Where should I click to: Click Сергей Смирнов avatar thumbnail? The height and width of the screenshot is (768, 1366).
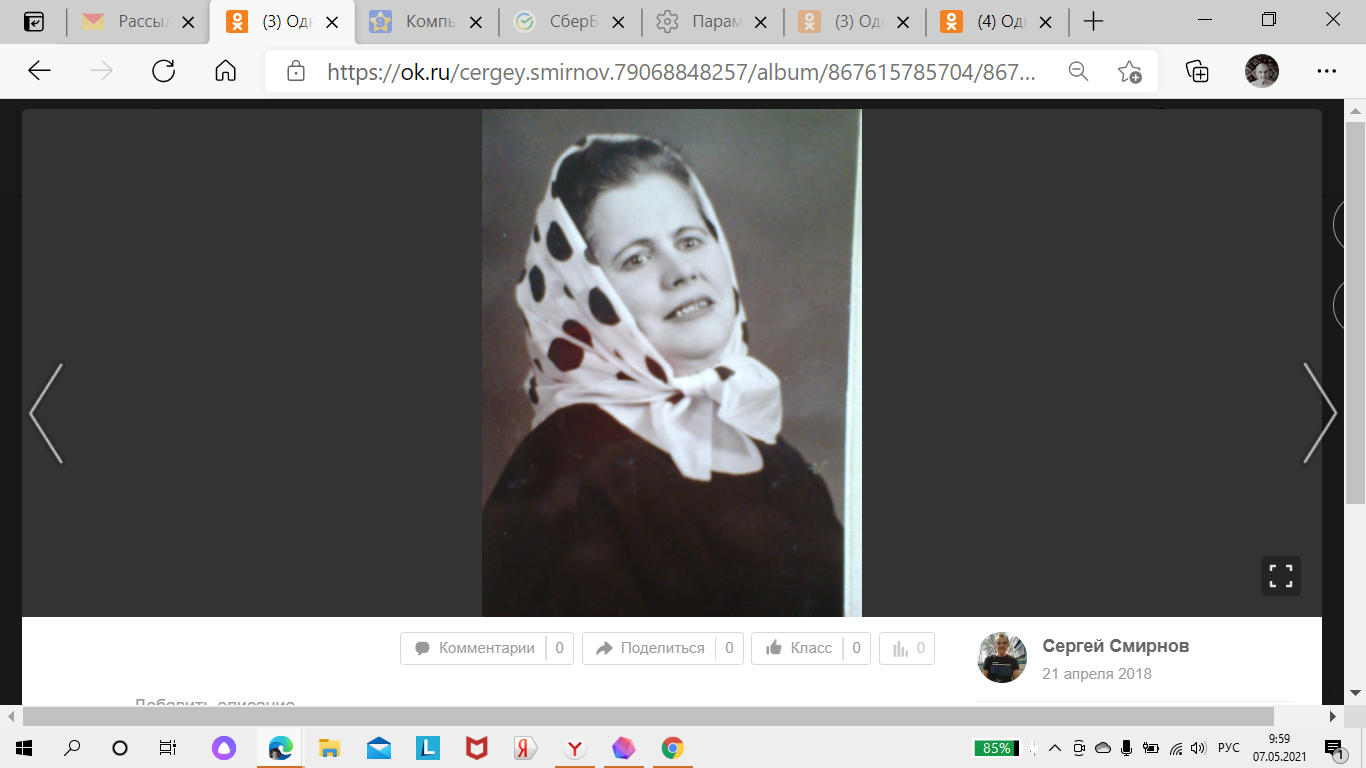pyautogui.click(x=1002, y=657)
